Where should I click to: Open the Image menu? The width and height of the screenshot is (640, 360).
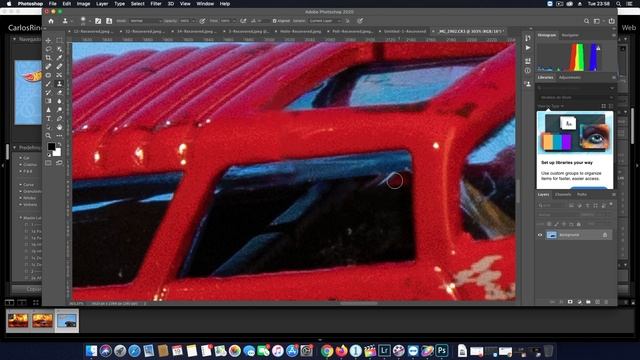(83, 4)
